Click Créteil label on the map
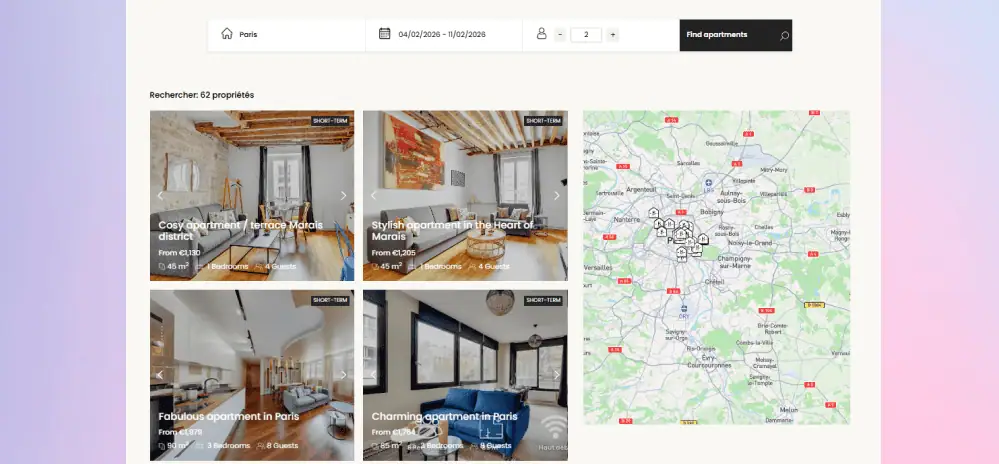The height and width of the screenshot is (464, 999). click(715, 281)
